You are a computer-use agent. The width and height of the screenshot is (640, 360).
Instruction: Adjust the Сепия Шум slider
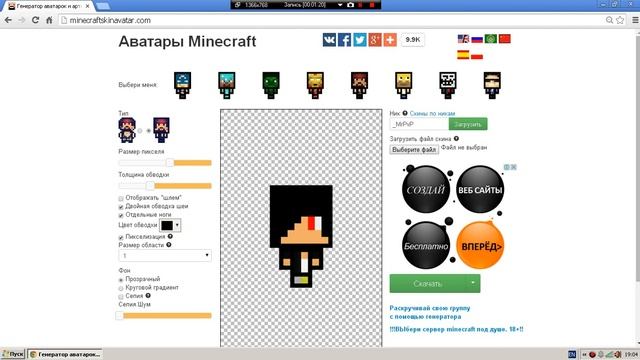[120, 316]
